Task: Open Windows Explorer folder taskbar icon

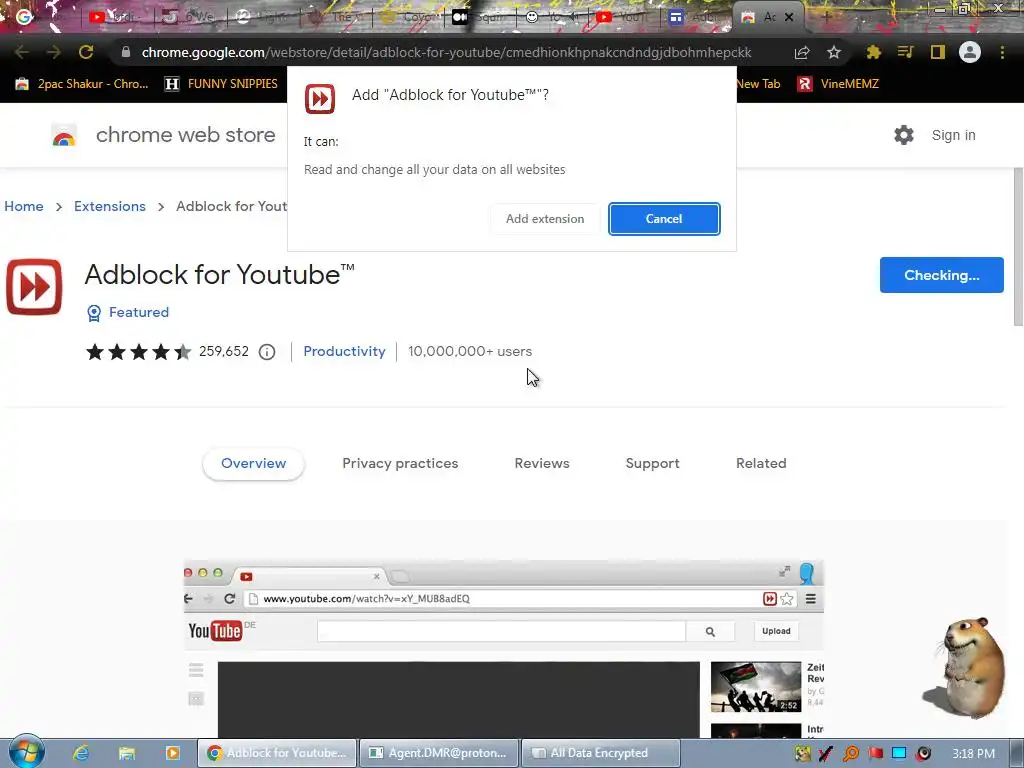Action: pyautogui.click(x=127, y=753)
